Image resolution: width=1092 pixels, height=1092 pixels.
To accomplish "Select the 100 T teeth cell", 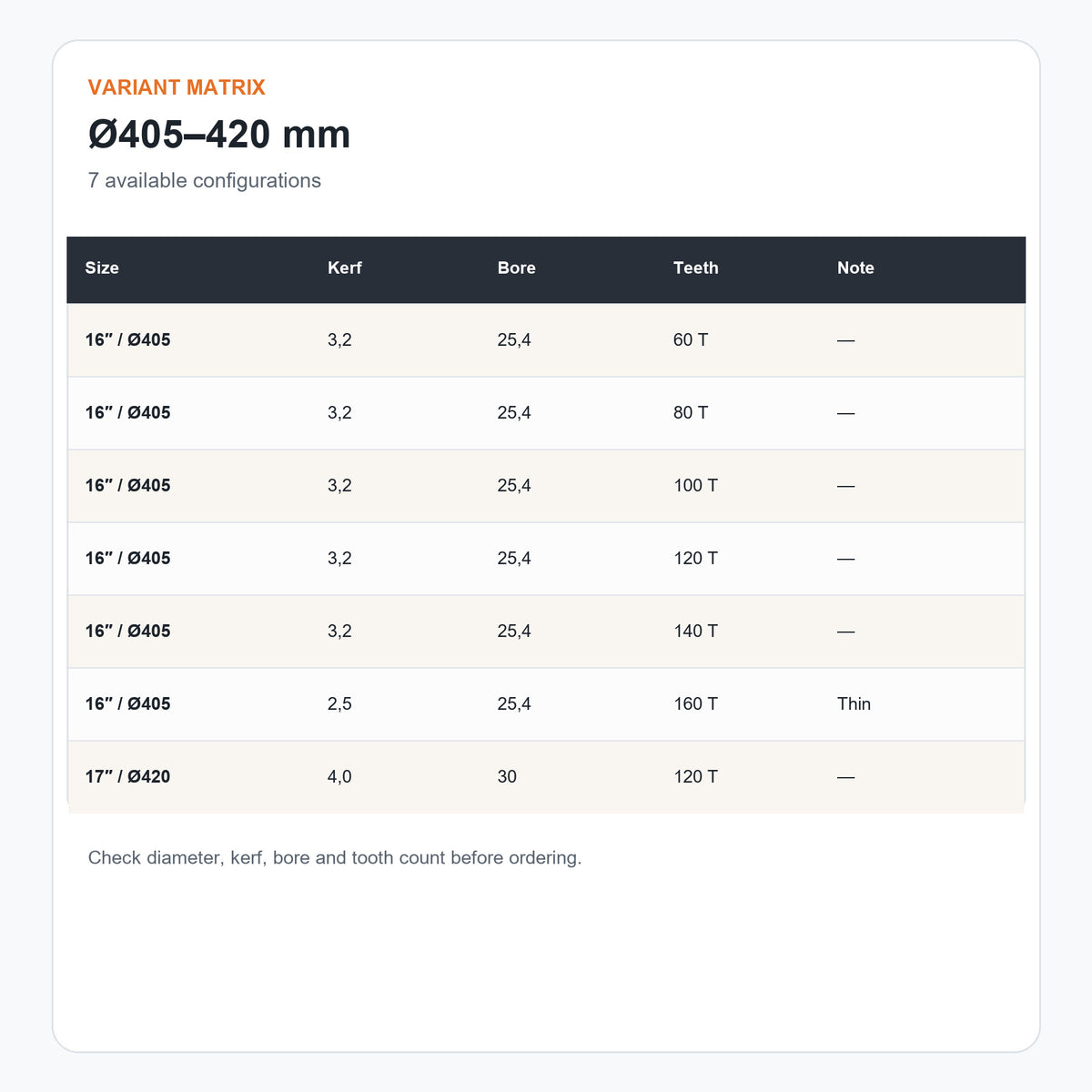I will [x=695, y=485].
